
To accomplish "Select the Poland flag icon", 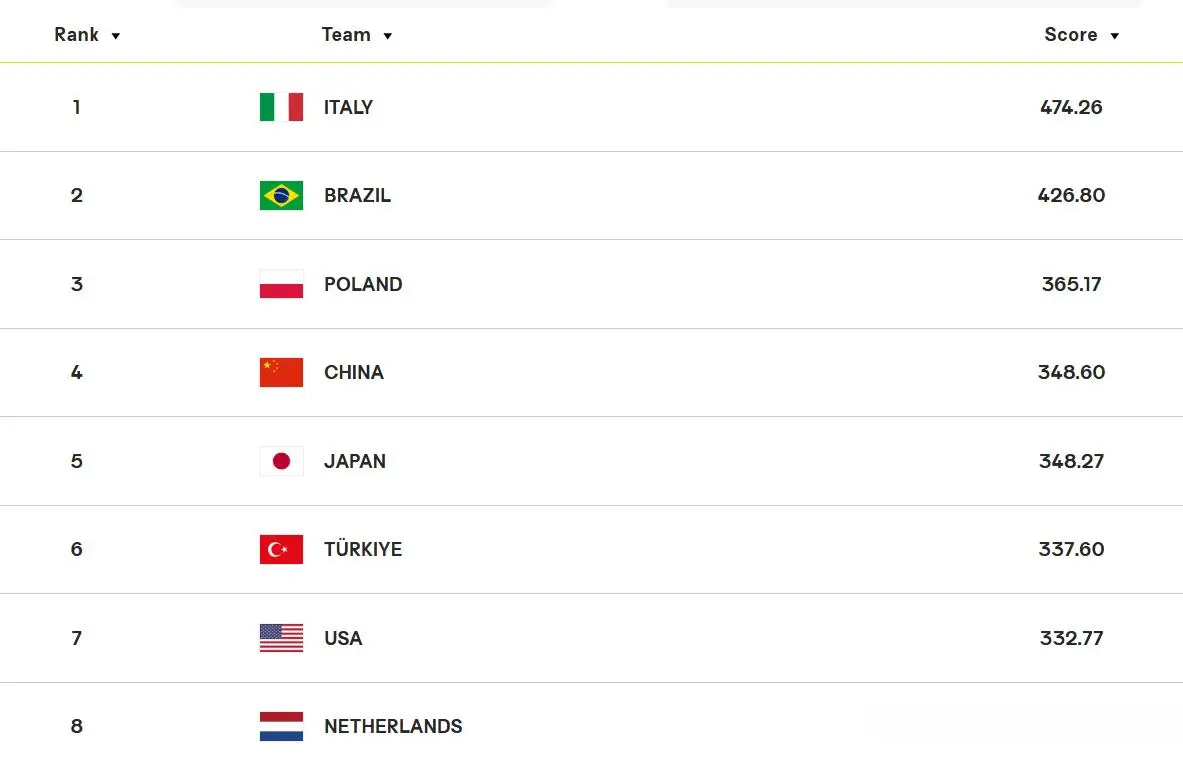I will click(x=281, y=284).
